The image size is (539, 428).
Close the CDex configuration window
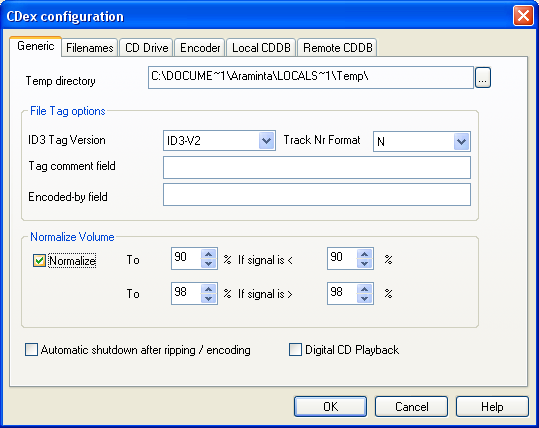coord(523,16)
